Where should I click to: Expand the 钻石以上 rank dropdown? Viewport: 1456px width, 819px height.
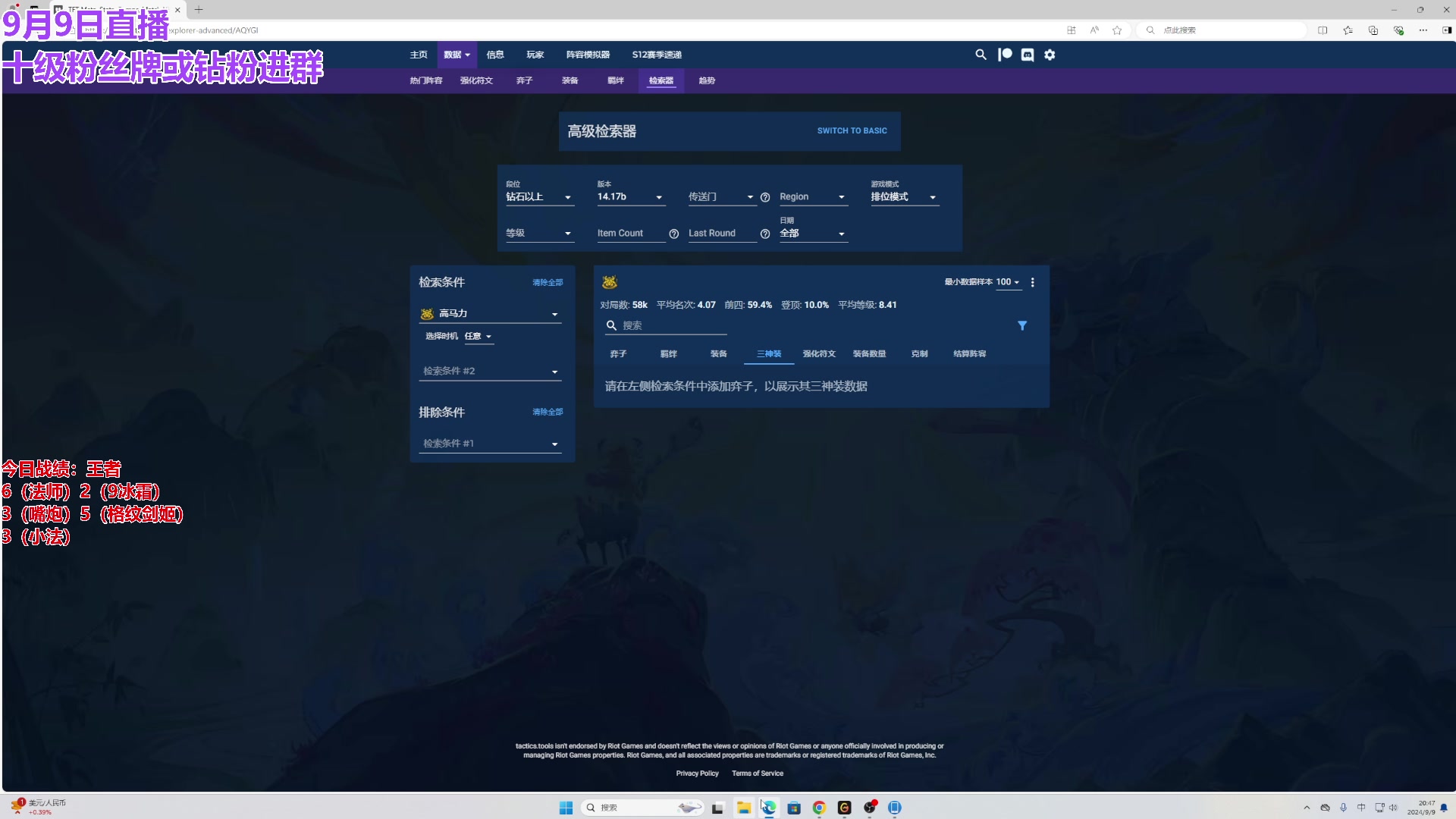click(539, 197)
